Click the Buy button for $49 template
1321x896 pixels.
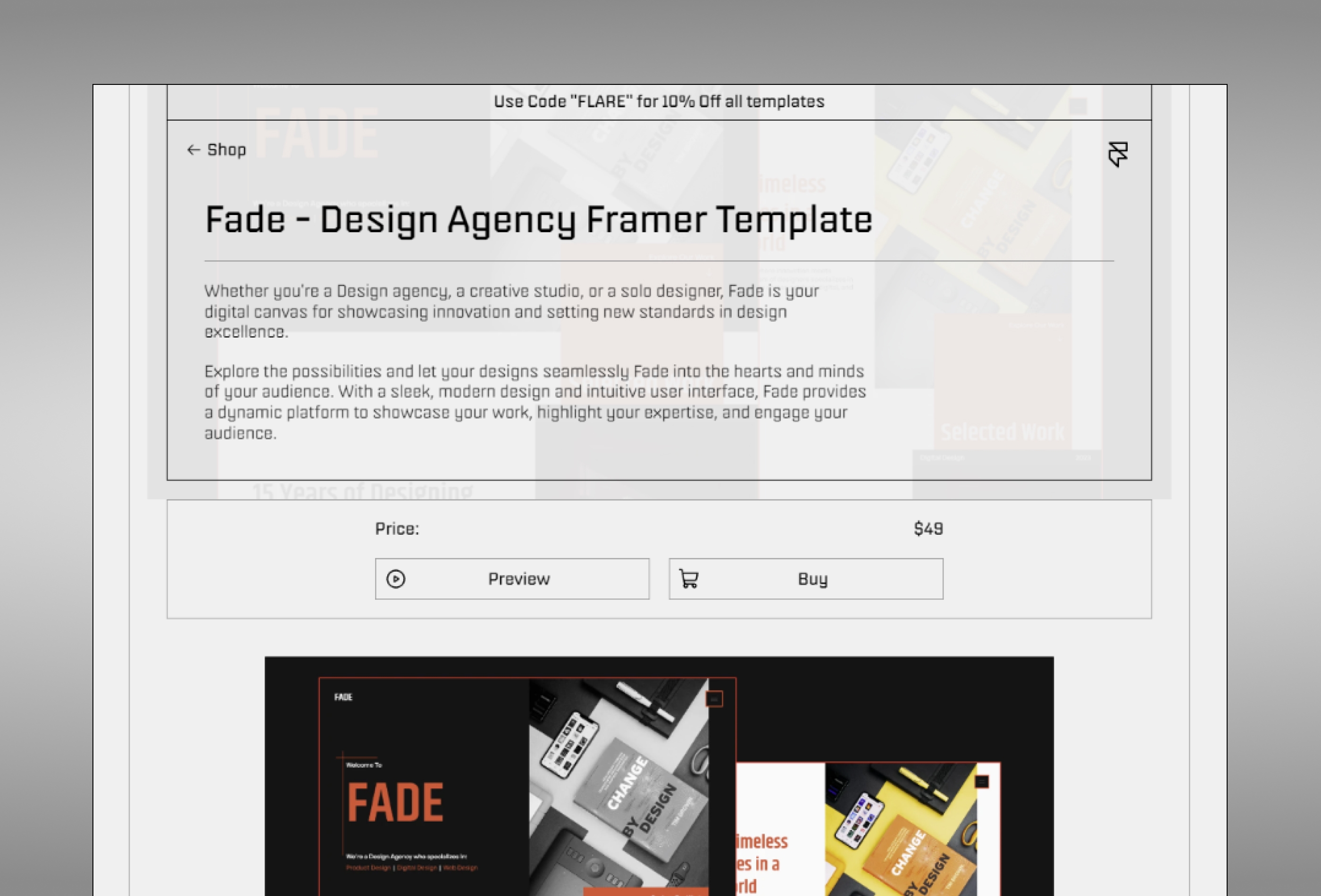pos(805,578)
